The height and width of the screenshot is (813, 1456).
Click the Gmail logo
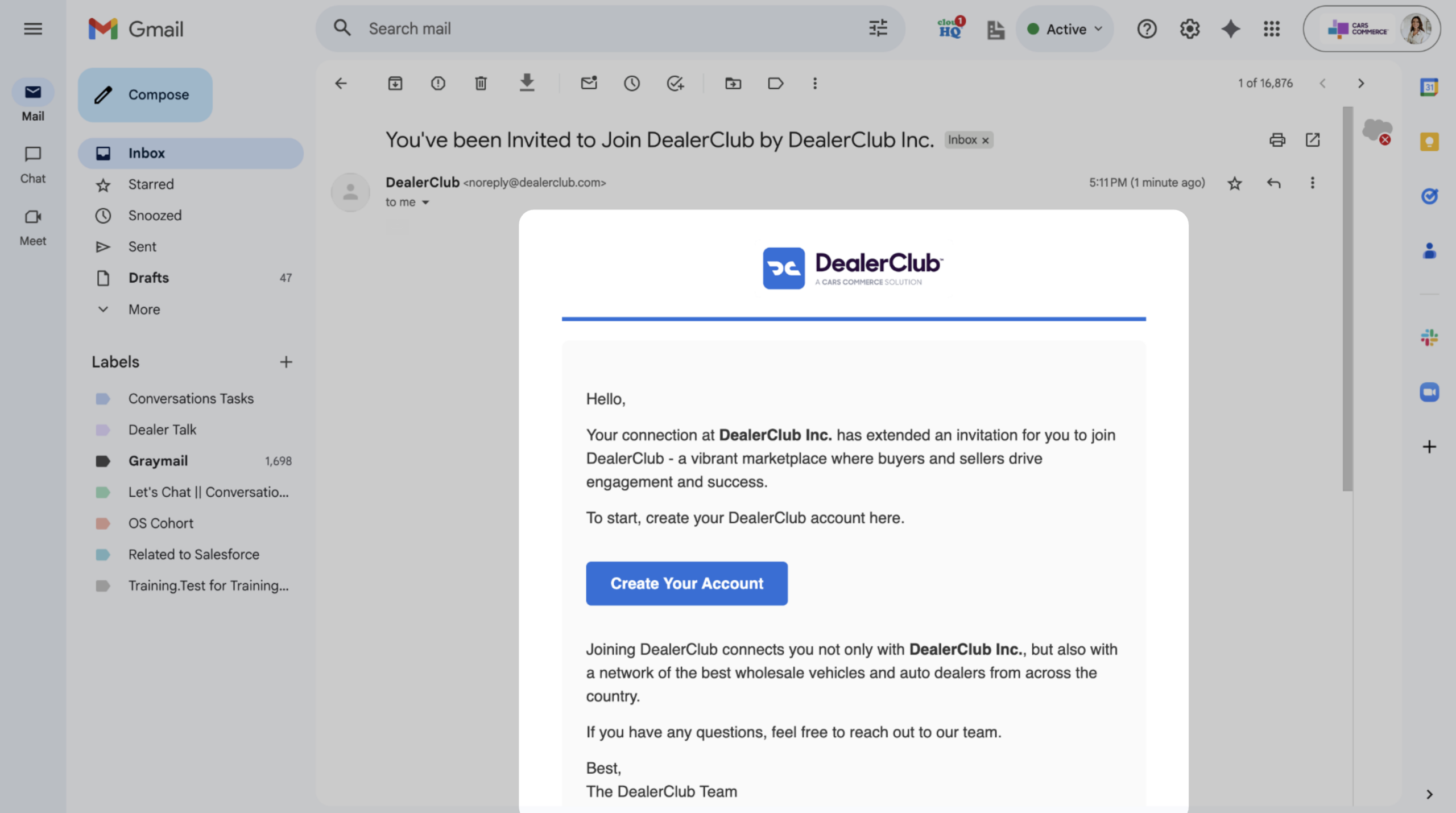click(136, 28)
